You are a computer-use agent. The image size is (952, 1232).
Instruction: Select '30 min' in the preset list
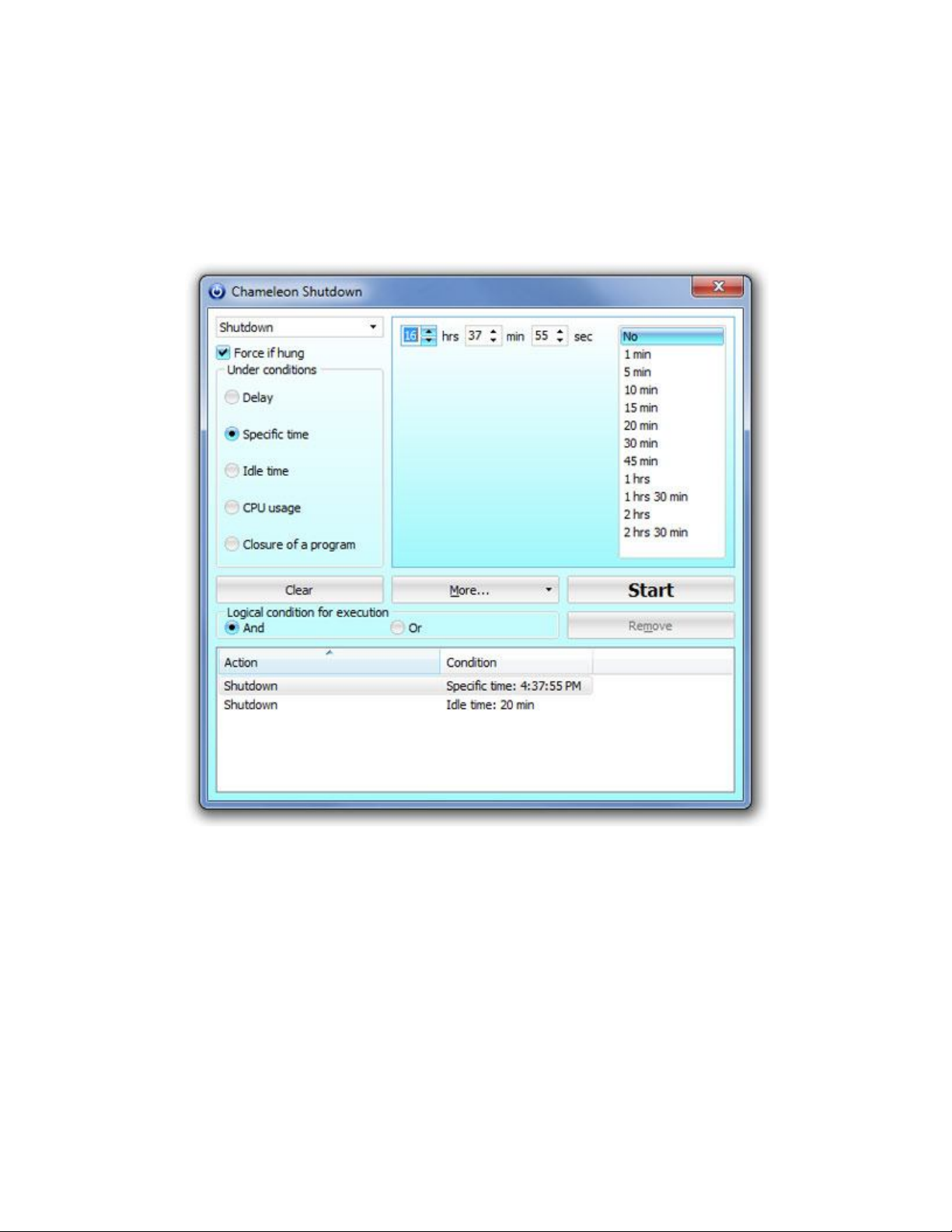(x=672, y=443)
